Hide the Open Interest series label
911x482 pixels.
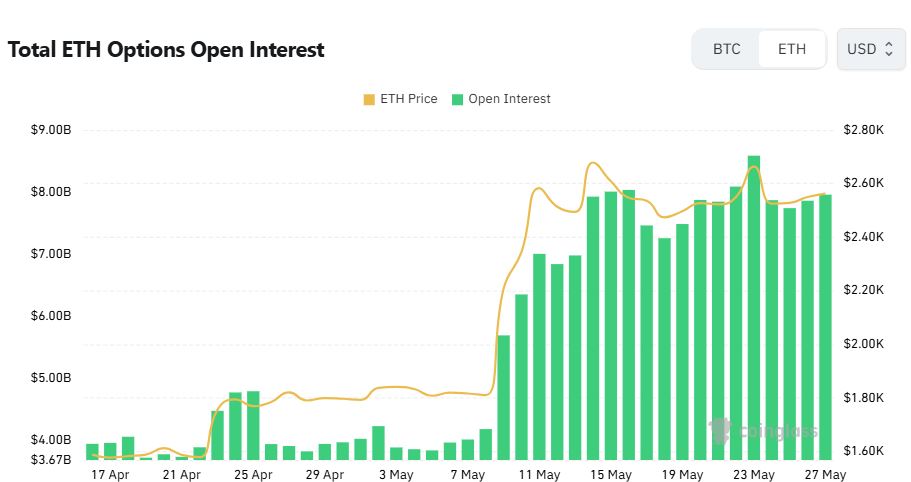tap(509, 99)
